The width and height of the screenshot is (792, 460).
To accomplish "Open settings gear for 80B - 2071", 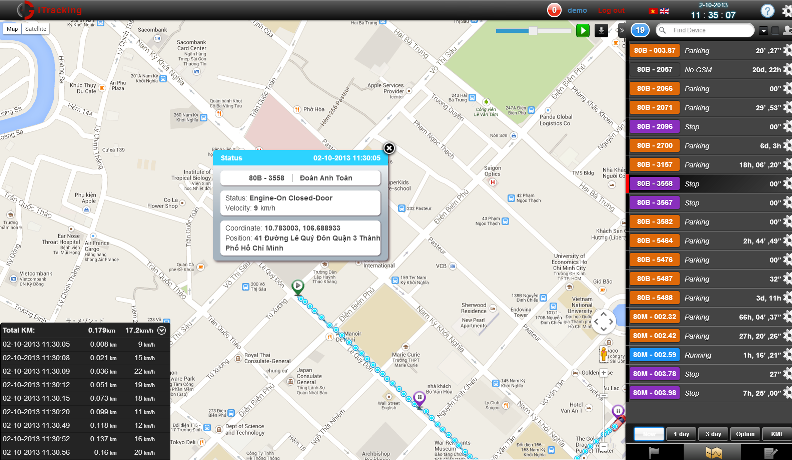I will [x=787, y=108].
